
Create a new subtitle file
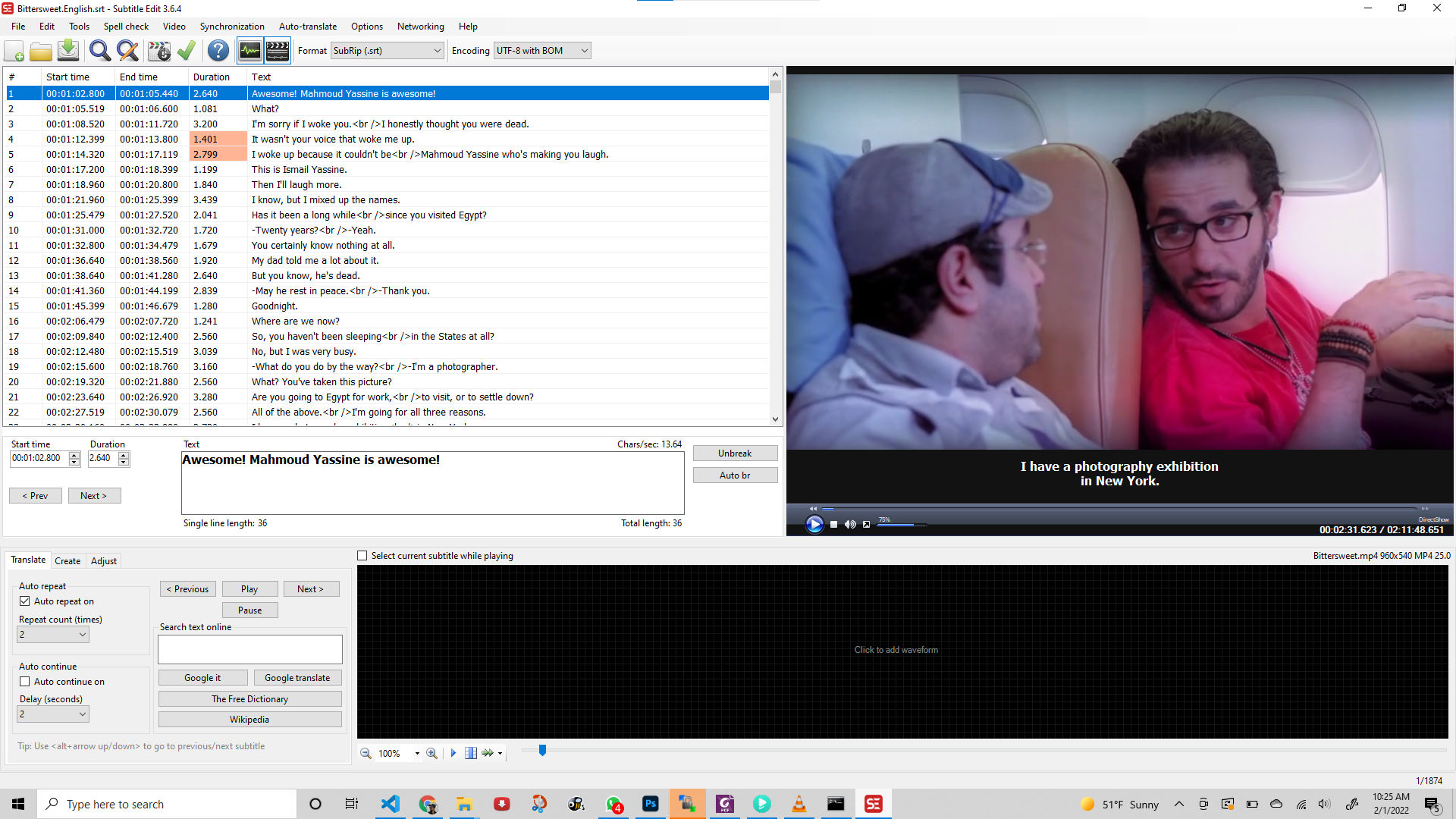14,51
